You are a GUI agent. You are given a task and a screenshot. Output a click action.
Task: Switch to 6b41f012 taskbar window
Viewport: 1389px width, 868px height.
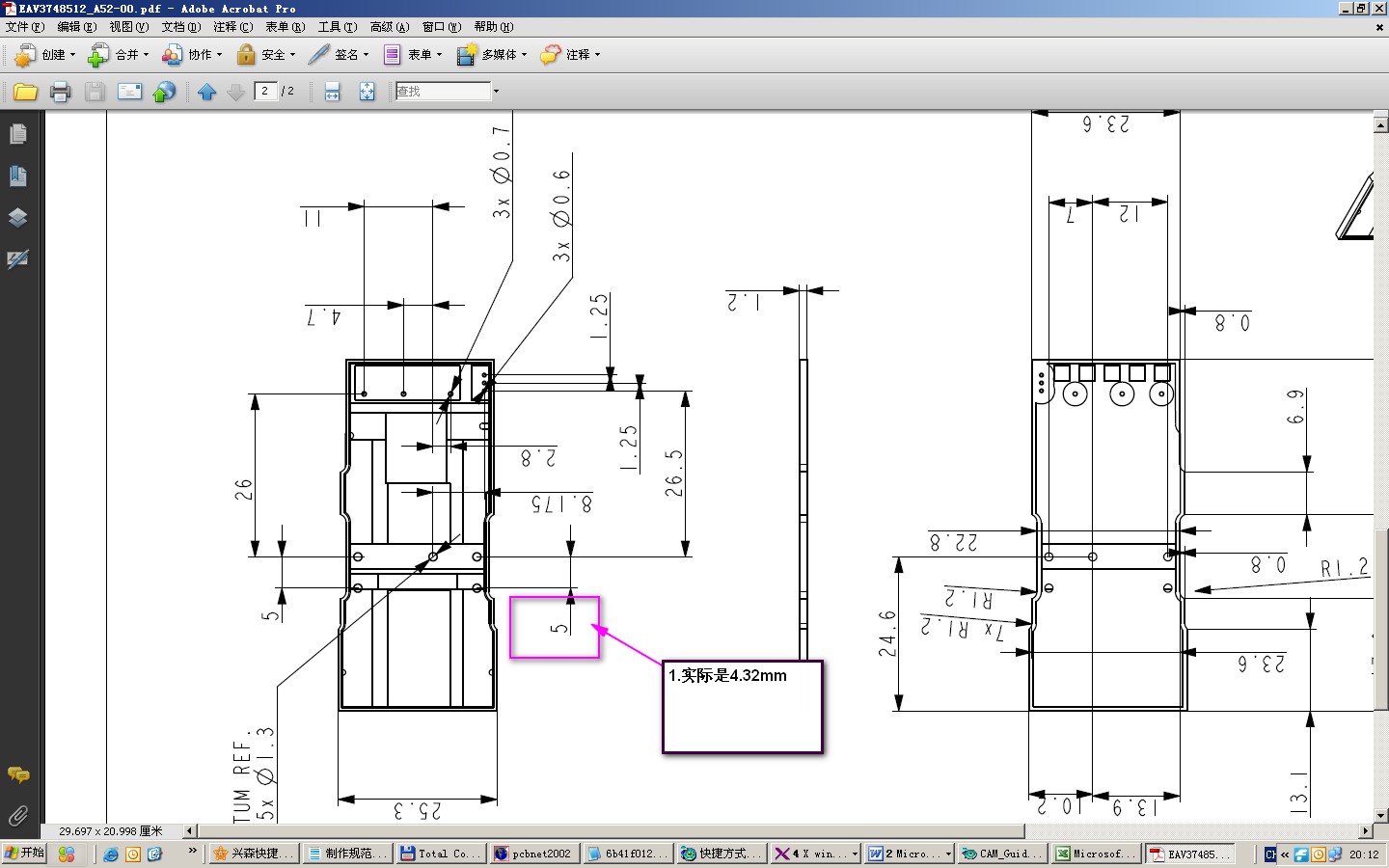point(628,854)
